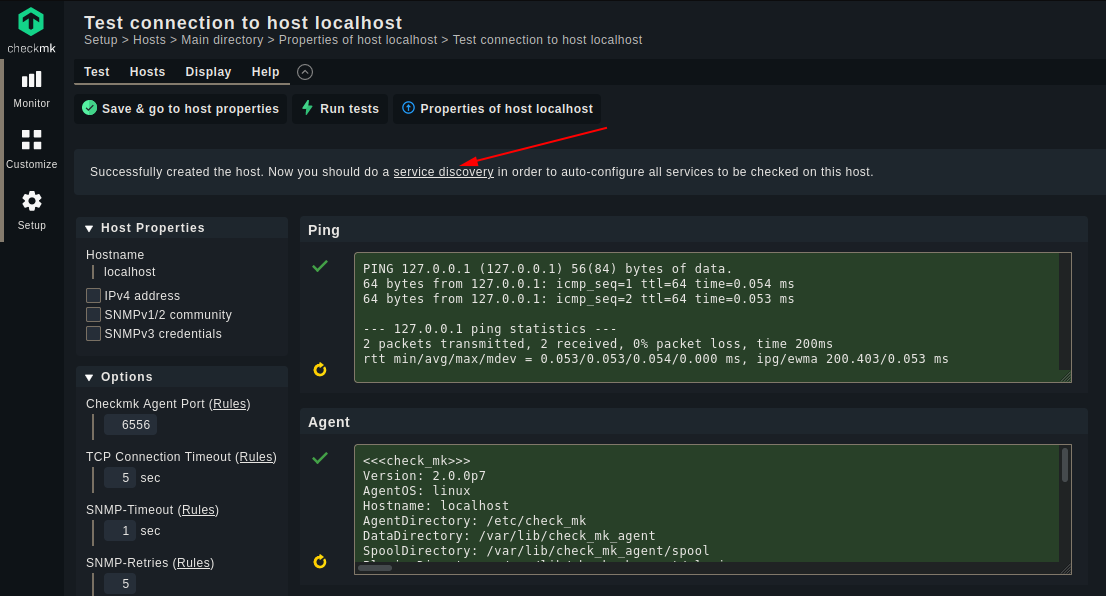This screenshot has height=596, width=1106.
Task: Click the Checkmk logo icon
Action: coord(31,22)
